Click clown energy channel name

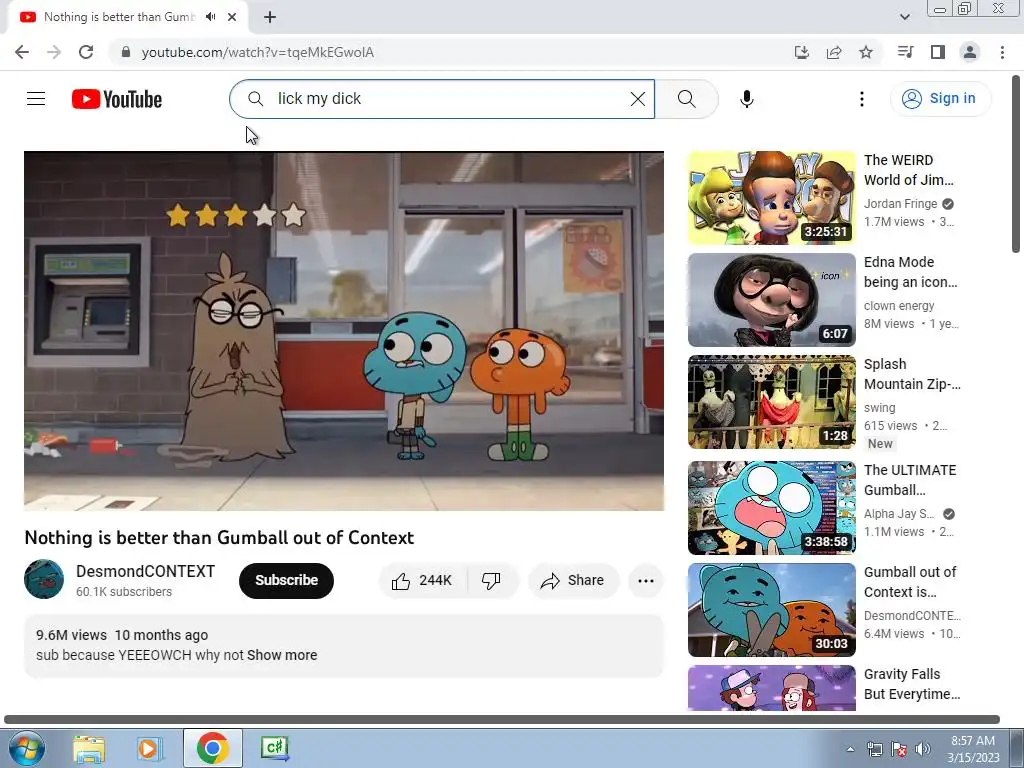click(x=899, y=306)
